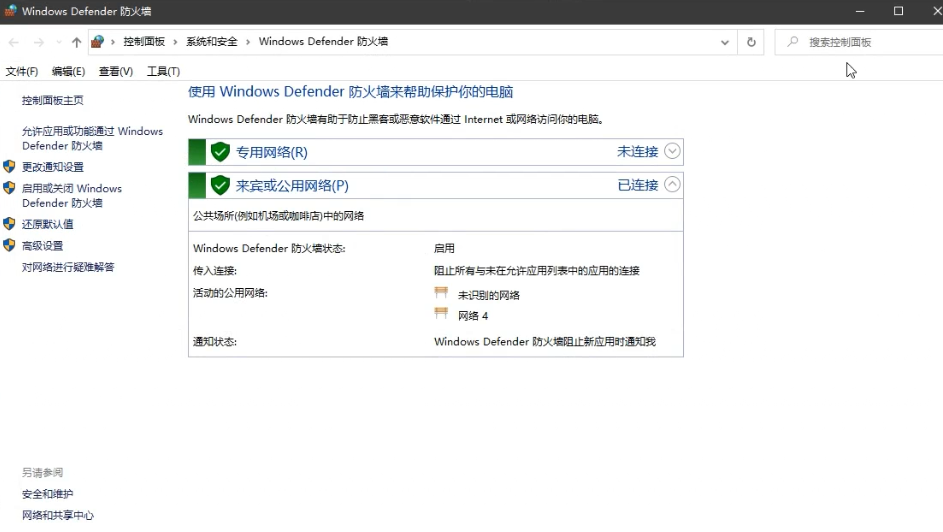This screenshot has width=943, height=532.
Task: Open the address bar history dropdown
Action: (x=725, y=42)
